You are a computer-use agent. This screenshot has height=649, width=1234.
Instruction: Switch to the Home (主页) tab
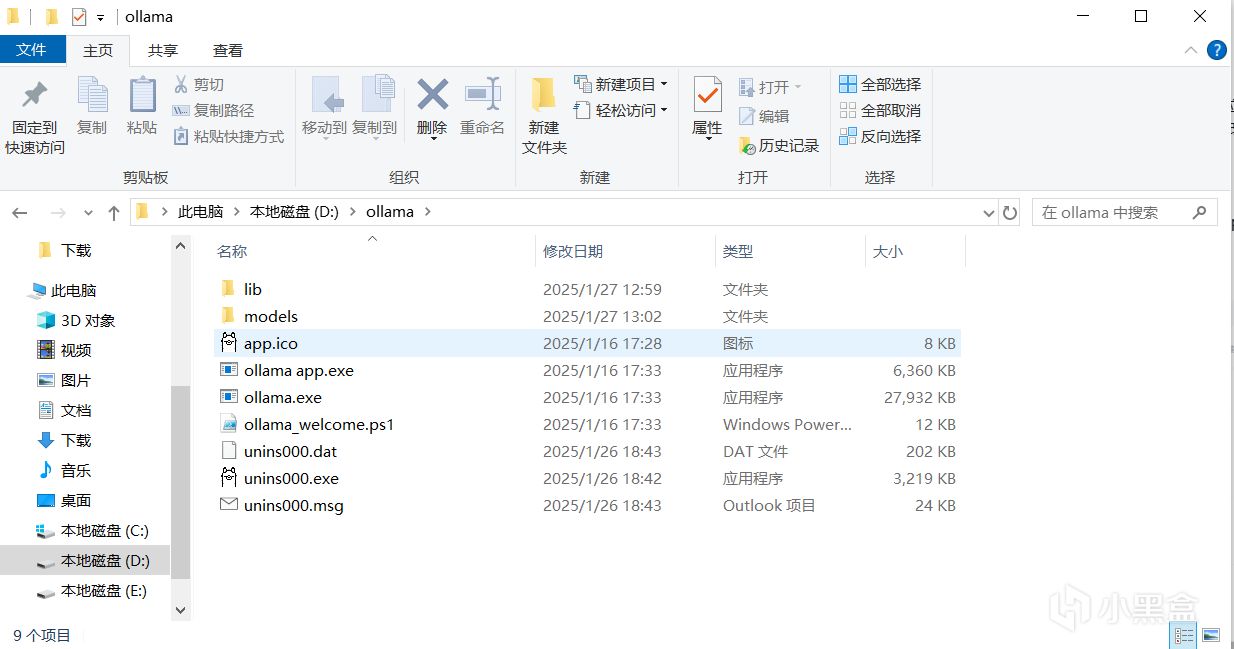pos(98,50)
